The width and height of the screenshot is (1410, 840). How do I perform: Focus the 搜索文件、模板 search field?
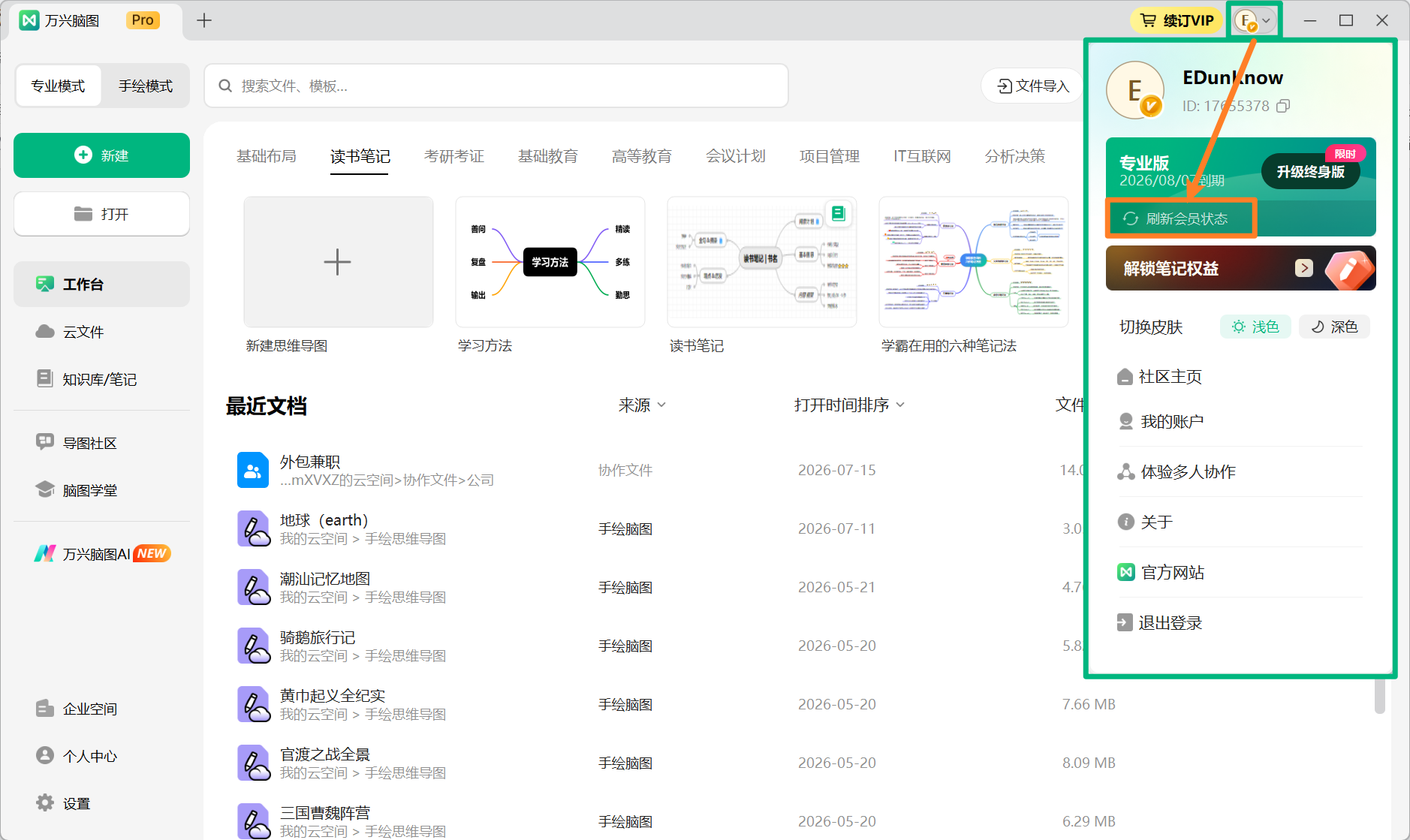click(496, 86)
